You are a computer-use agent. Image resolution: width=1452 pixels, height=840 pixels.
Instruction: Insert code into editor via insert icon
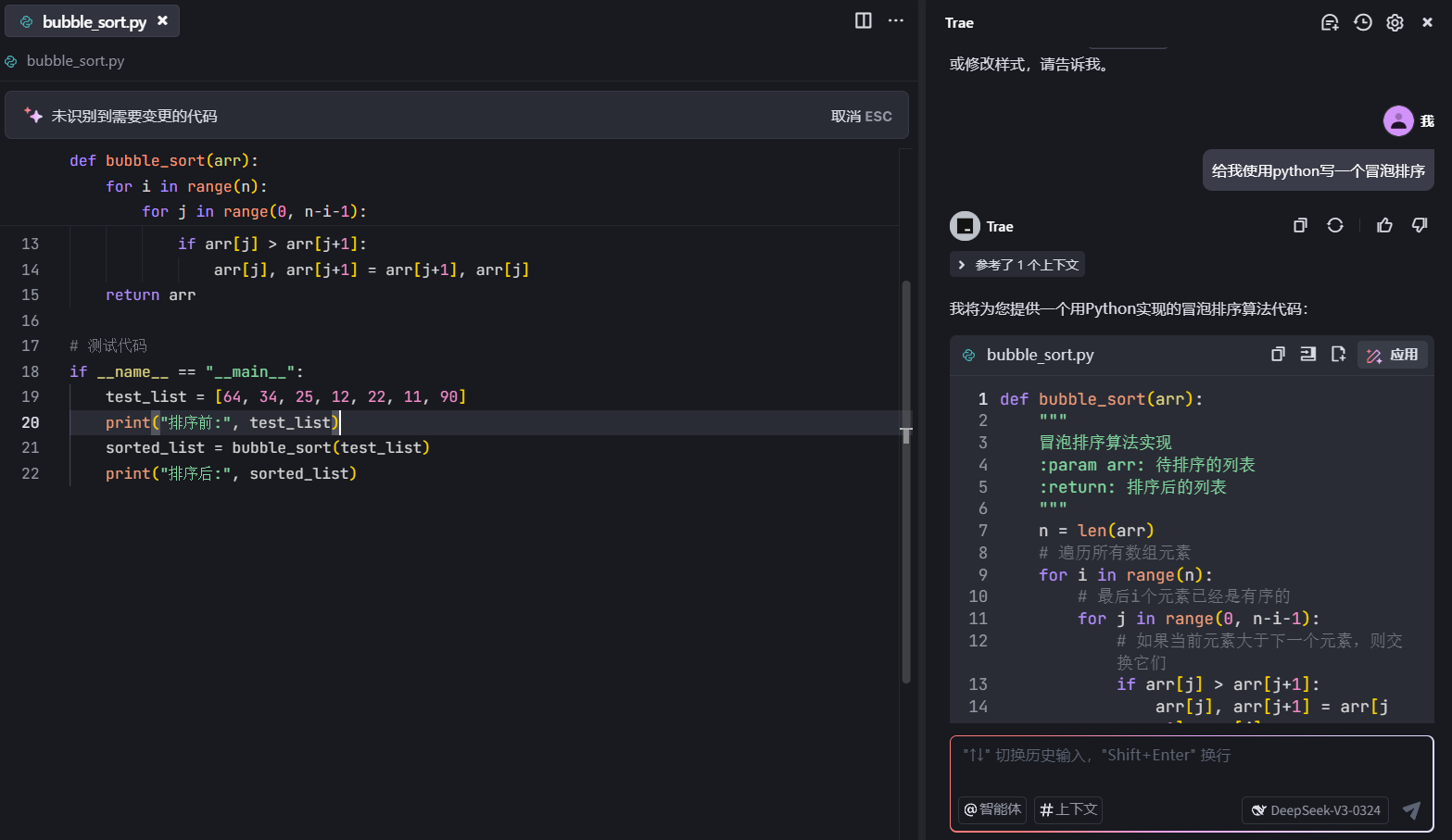pos(1307,354)
